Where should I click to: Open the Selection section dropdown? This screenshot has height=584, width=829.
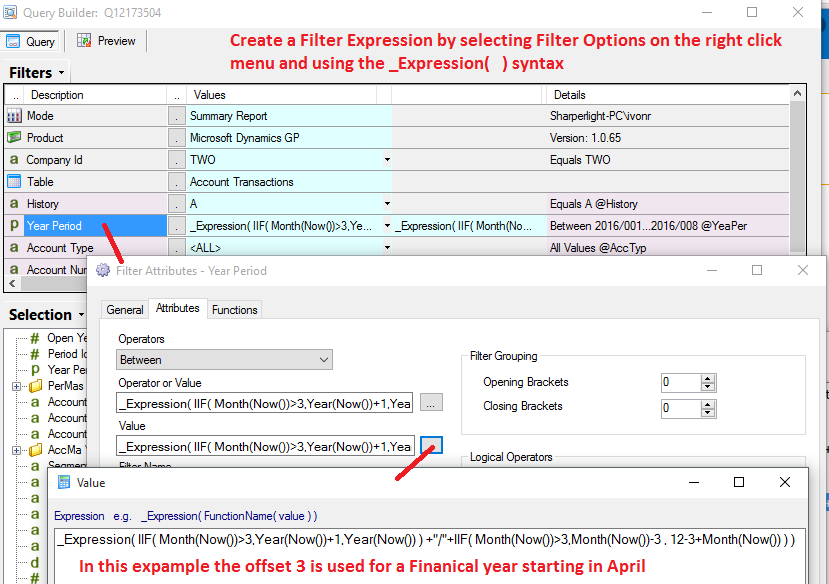(81, 314)
